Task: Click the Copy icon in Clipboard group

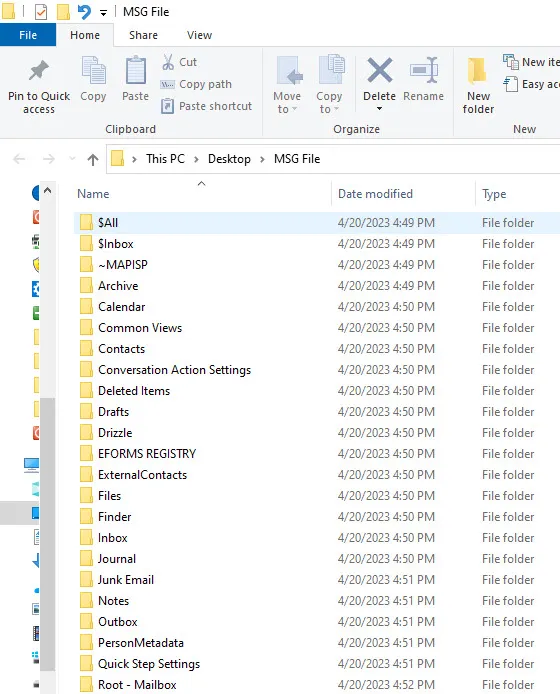Action: pyautogui.click(x=93, y=70)
